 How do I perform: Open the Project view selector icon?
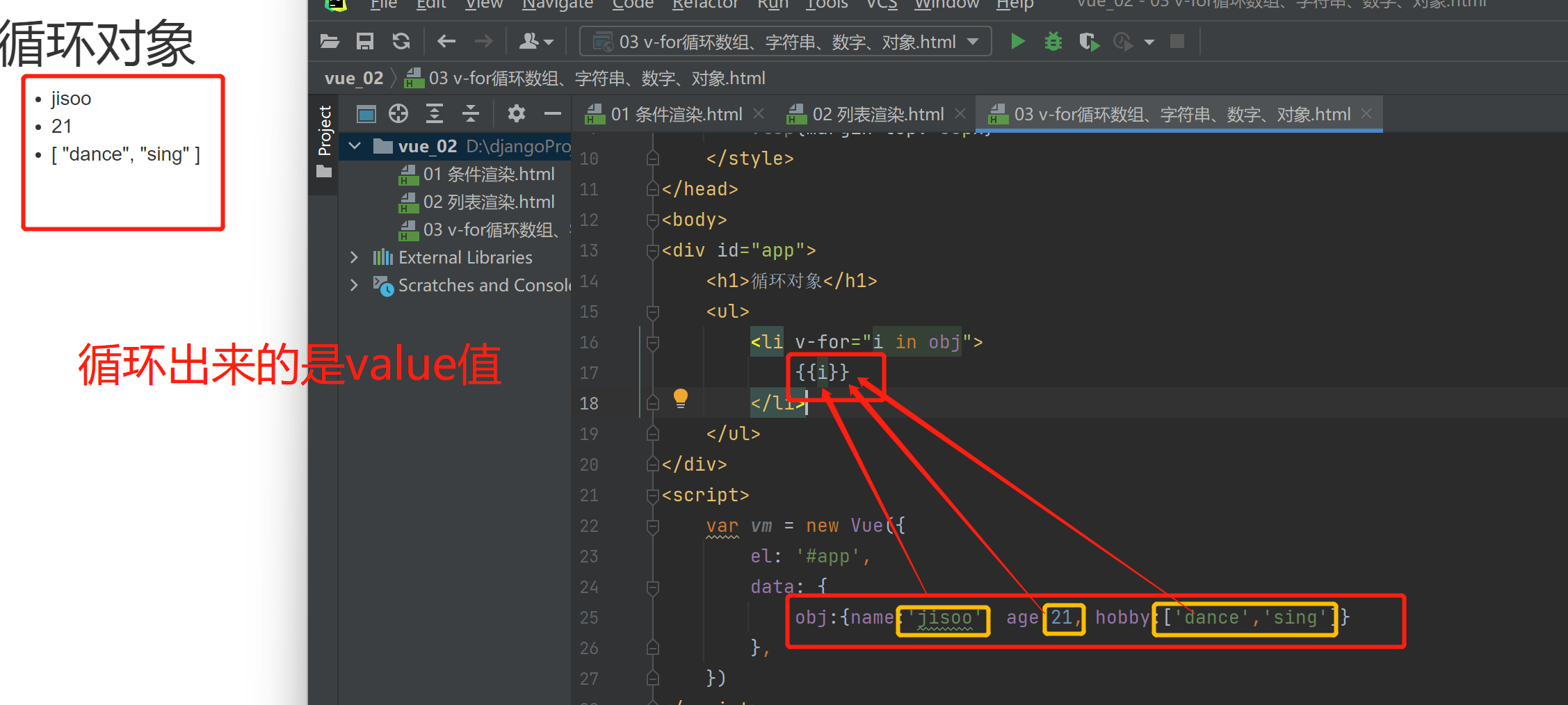pyautogui.click(x=366, y=113)
